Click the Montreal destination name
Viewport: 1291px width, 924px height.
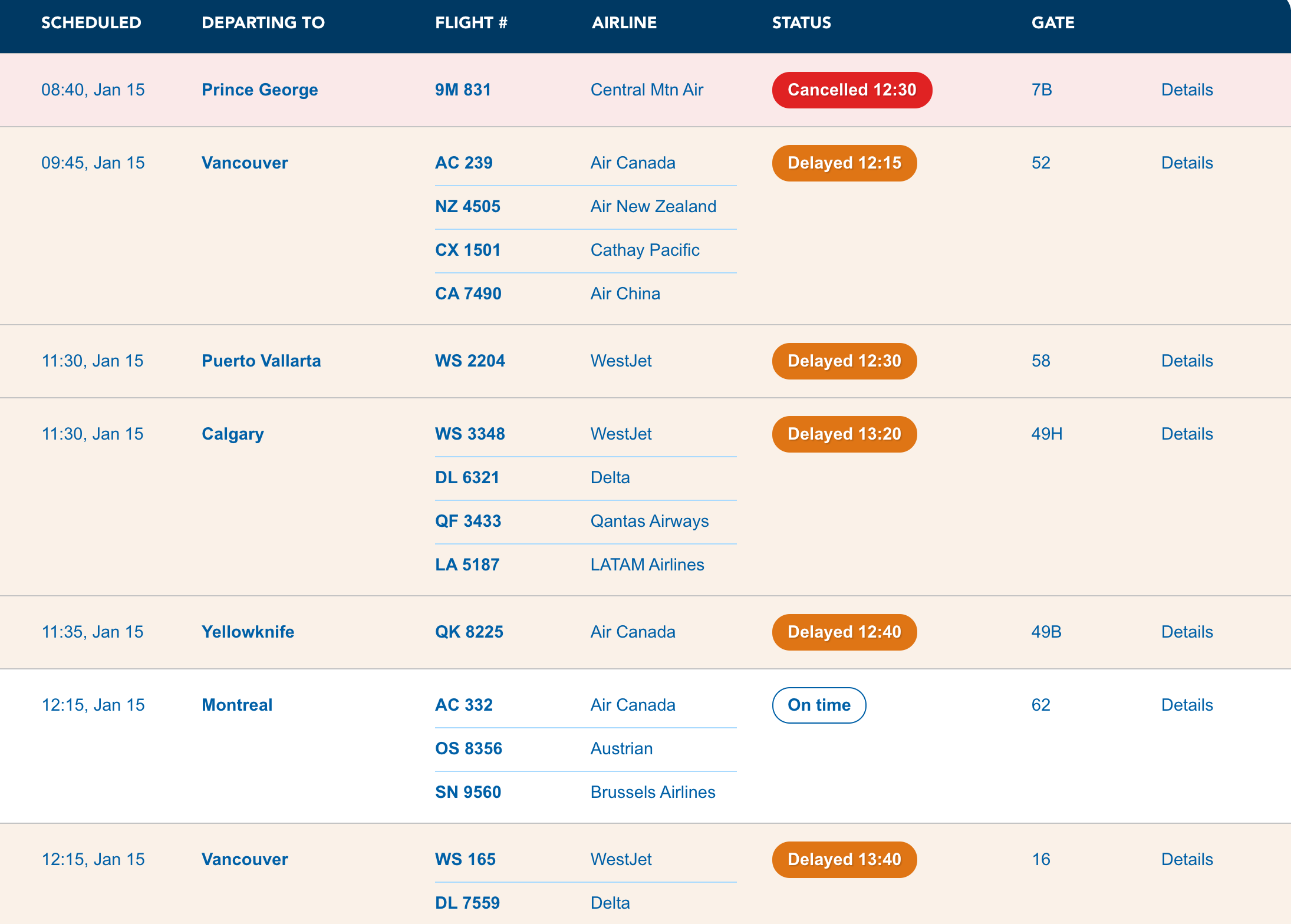pyautogui.click(x=237, y=705)
